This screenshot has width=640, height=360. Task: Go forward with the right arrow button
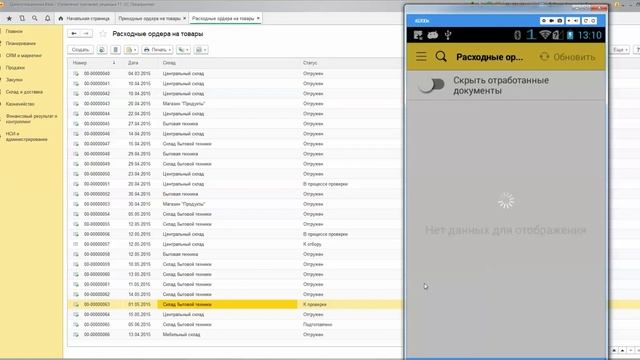(86, 33)
